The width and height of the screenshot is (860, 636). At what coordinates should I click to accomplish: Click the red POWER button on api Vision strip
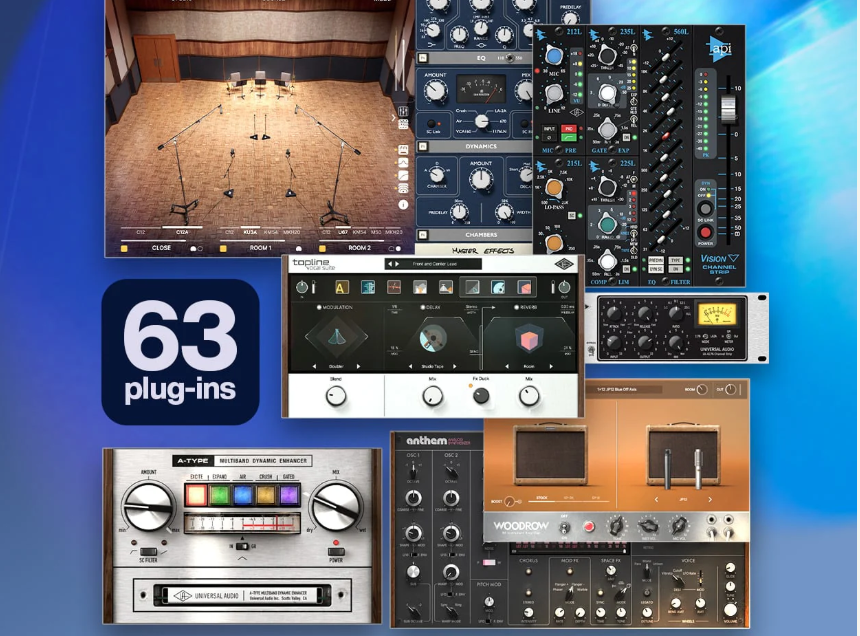click(x=705, y=232)
